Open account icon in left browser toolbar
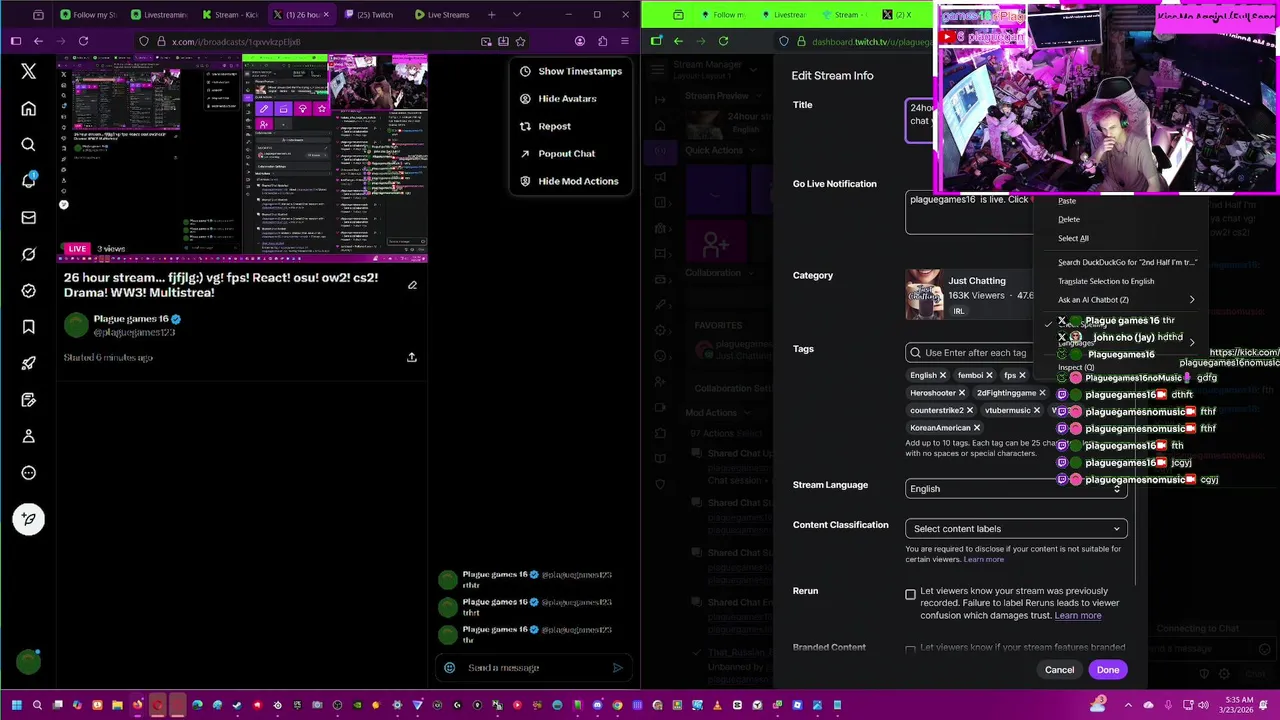The image size is (1280, 720). pyautogui.click(x=580, y=41)
